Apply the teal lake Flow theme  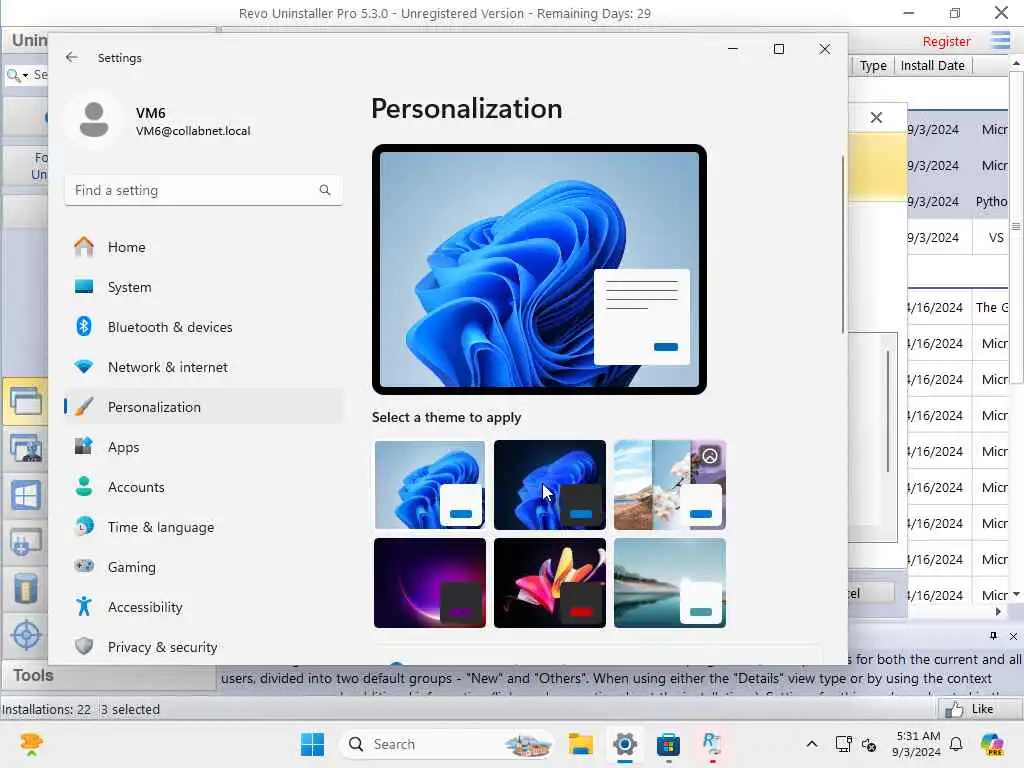tap(669, 583)
